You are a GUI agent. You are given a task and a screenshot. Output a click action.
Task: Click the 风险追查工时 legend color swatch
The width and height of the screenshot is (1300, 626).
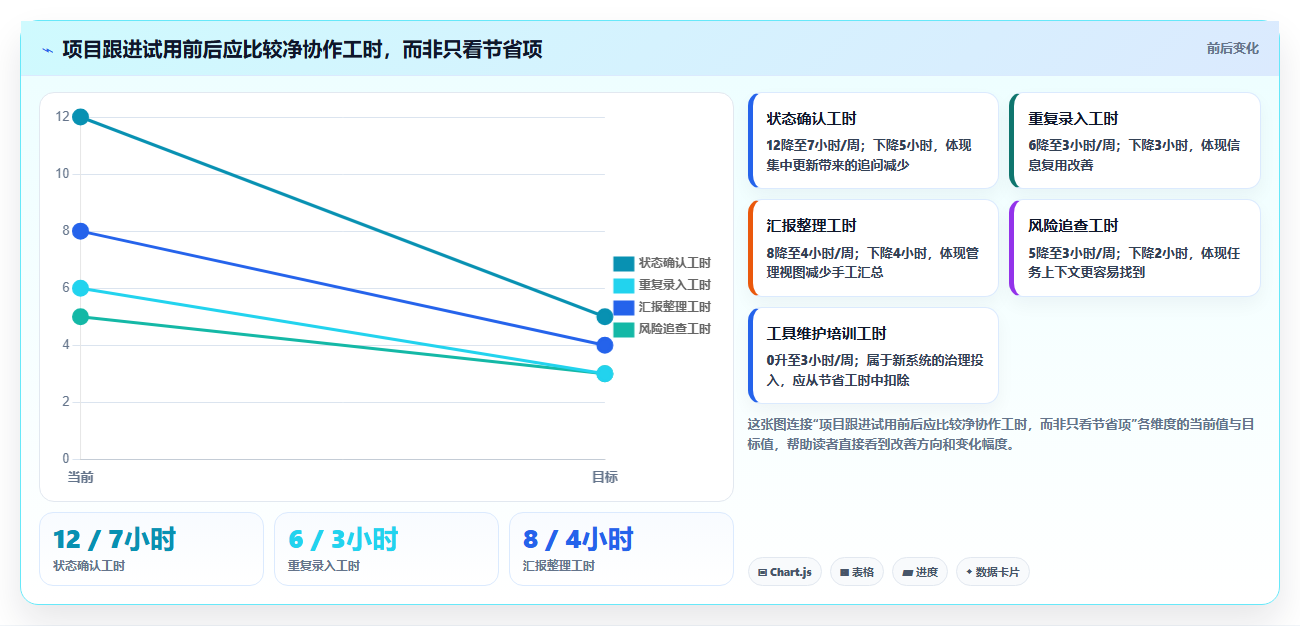pyautogui.click(x=624, y=329)
